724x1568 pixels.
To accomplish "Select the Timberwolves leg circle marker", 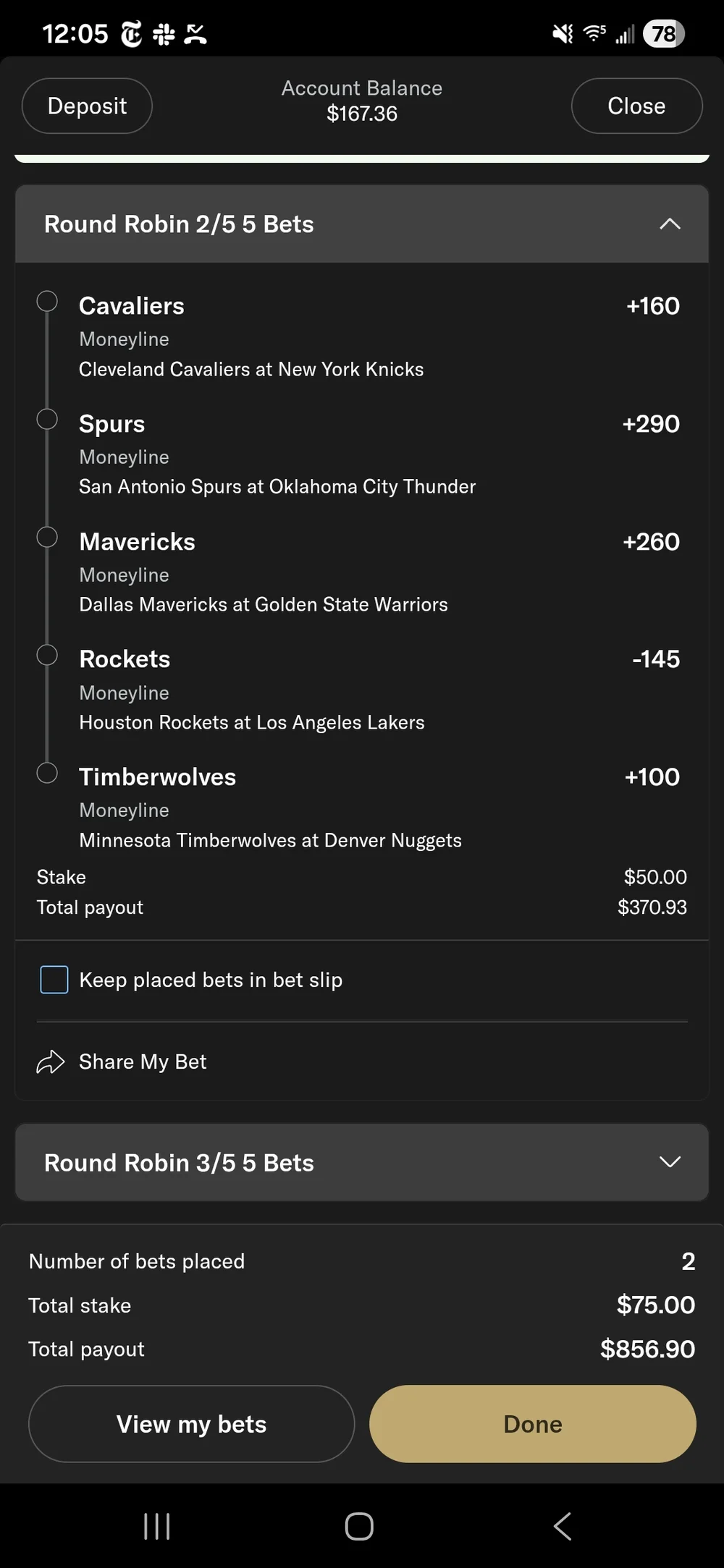I will pos(47,773).
